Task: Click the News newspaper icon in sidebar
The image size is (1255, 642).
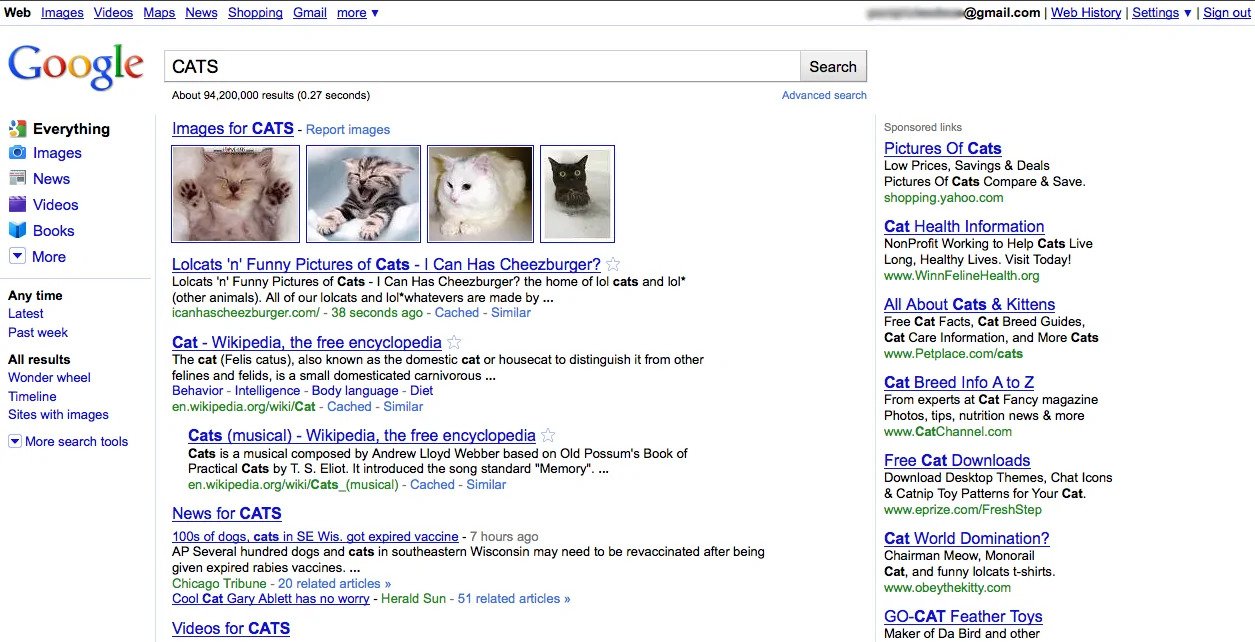Action: click(17, 179)
